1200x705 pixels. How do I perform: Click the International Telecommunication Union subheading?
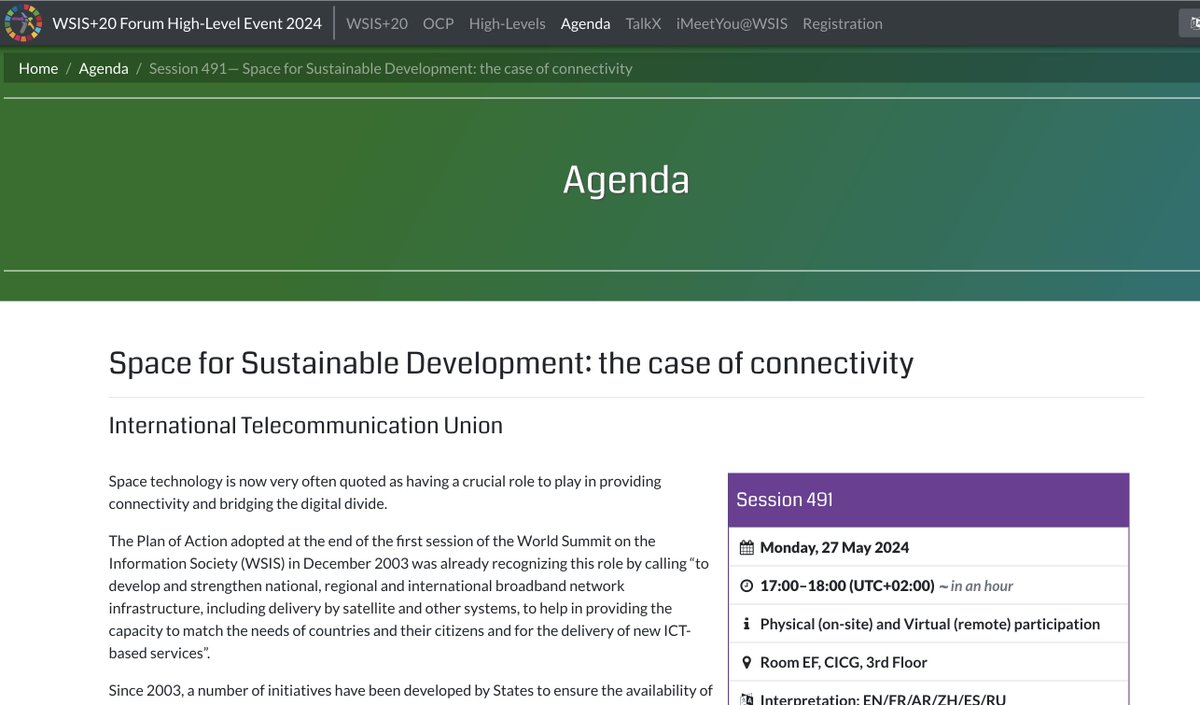tap(305, 425)
